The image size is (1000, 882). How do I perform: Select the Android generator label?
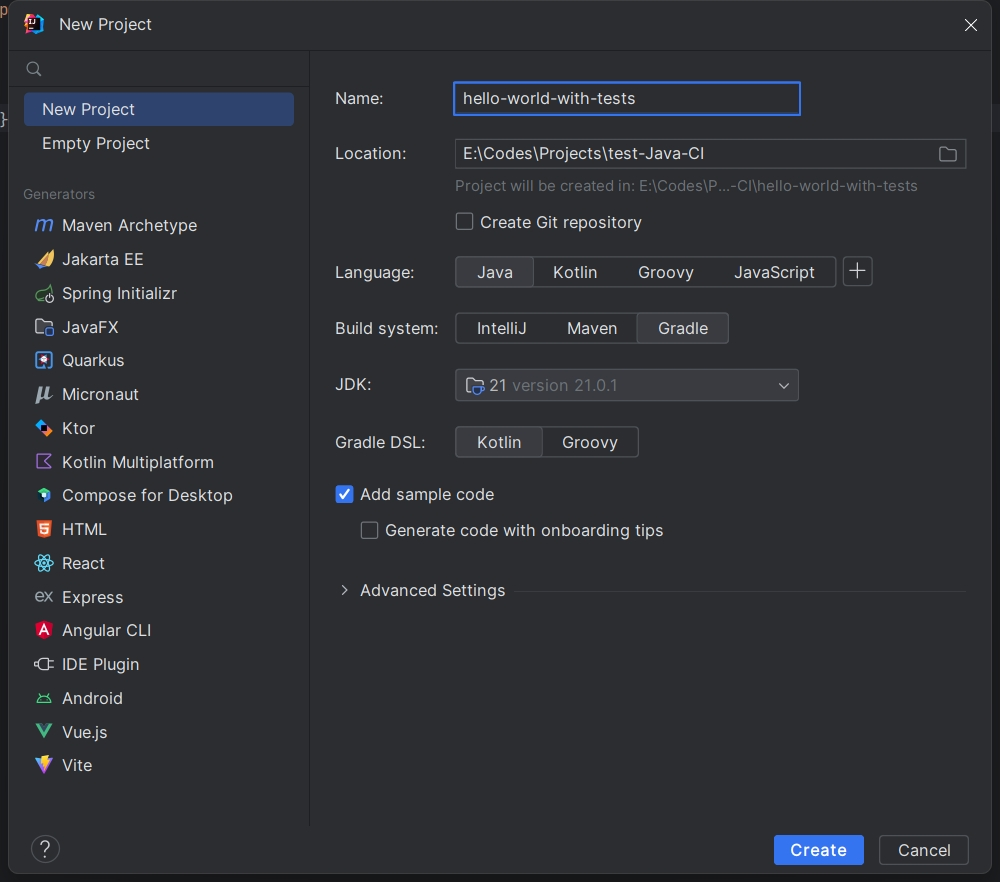tap(92, 698)
